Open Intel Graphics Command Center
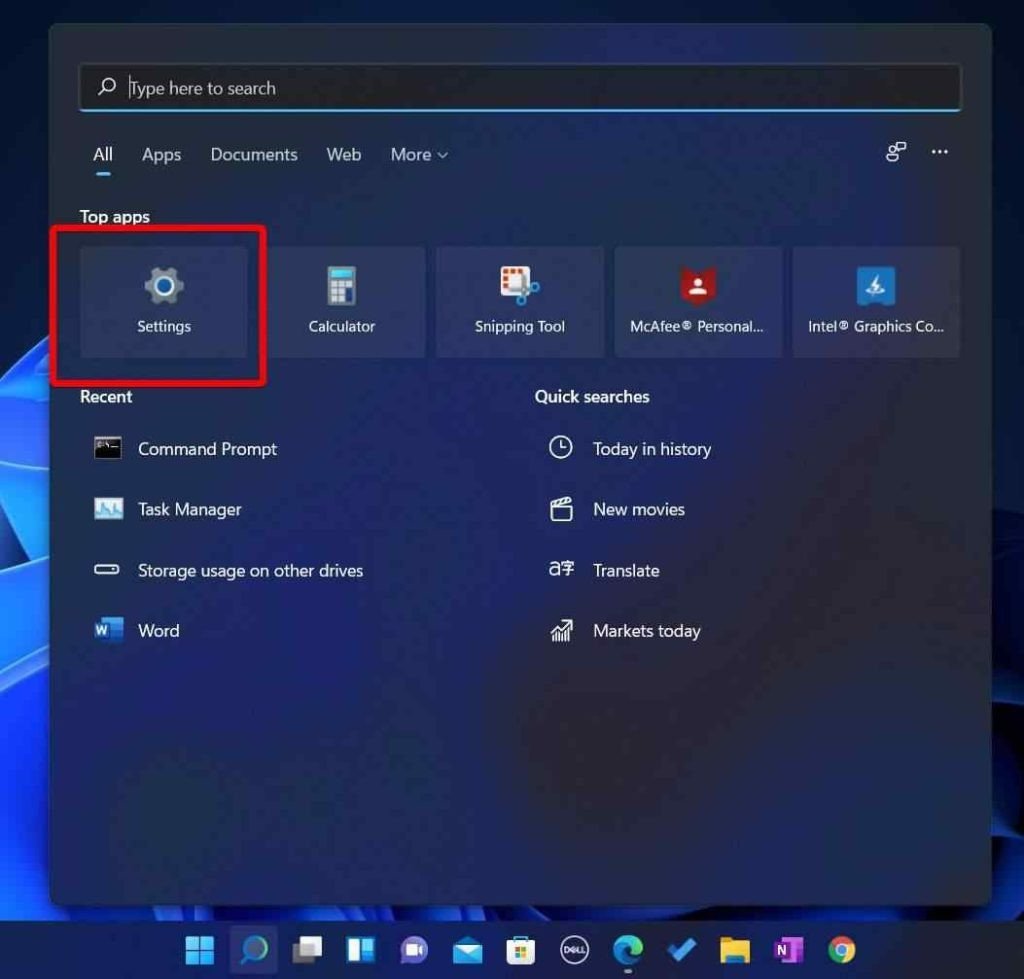 (875, 300)
